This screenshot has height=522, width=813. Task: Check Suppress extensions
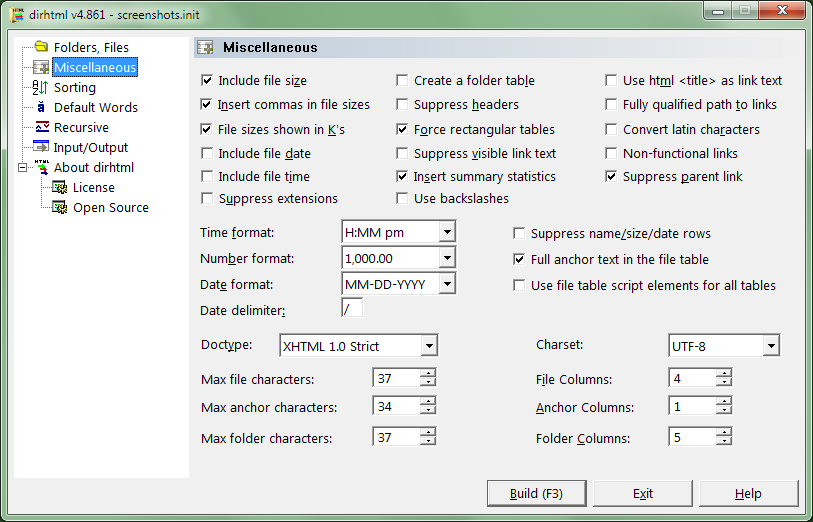tap(207, 199)
